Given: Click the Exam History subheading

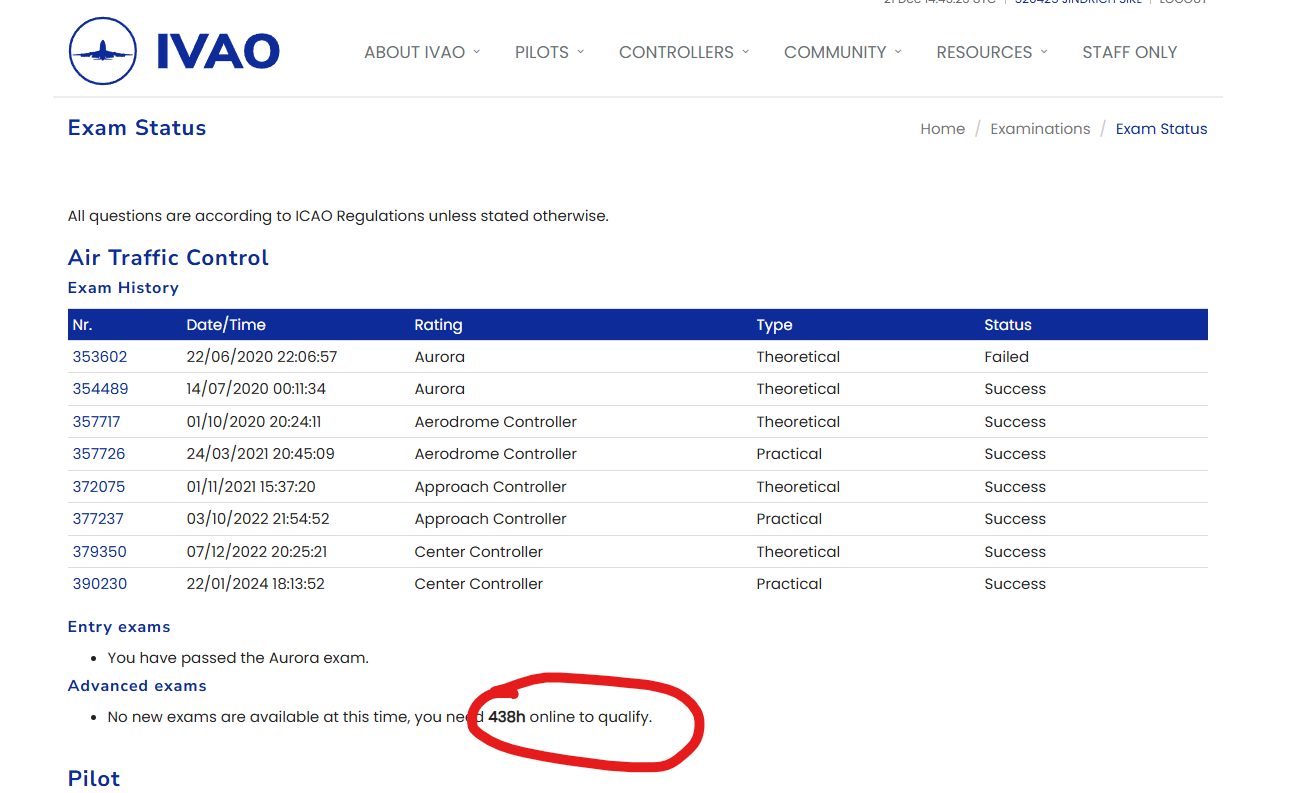Looking at the screenshot, I should [x=123, y=288].
